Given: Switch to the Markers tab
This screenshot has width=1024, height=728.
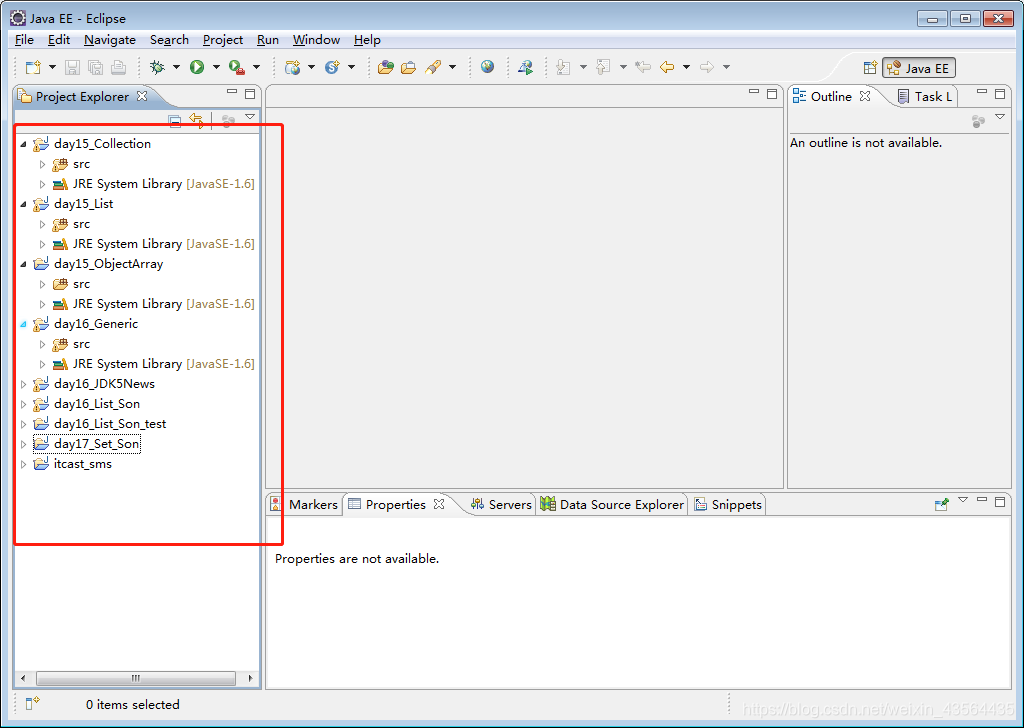Looking at the screenshot, I should coord(304,504).
